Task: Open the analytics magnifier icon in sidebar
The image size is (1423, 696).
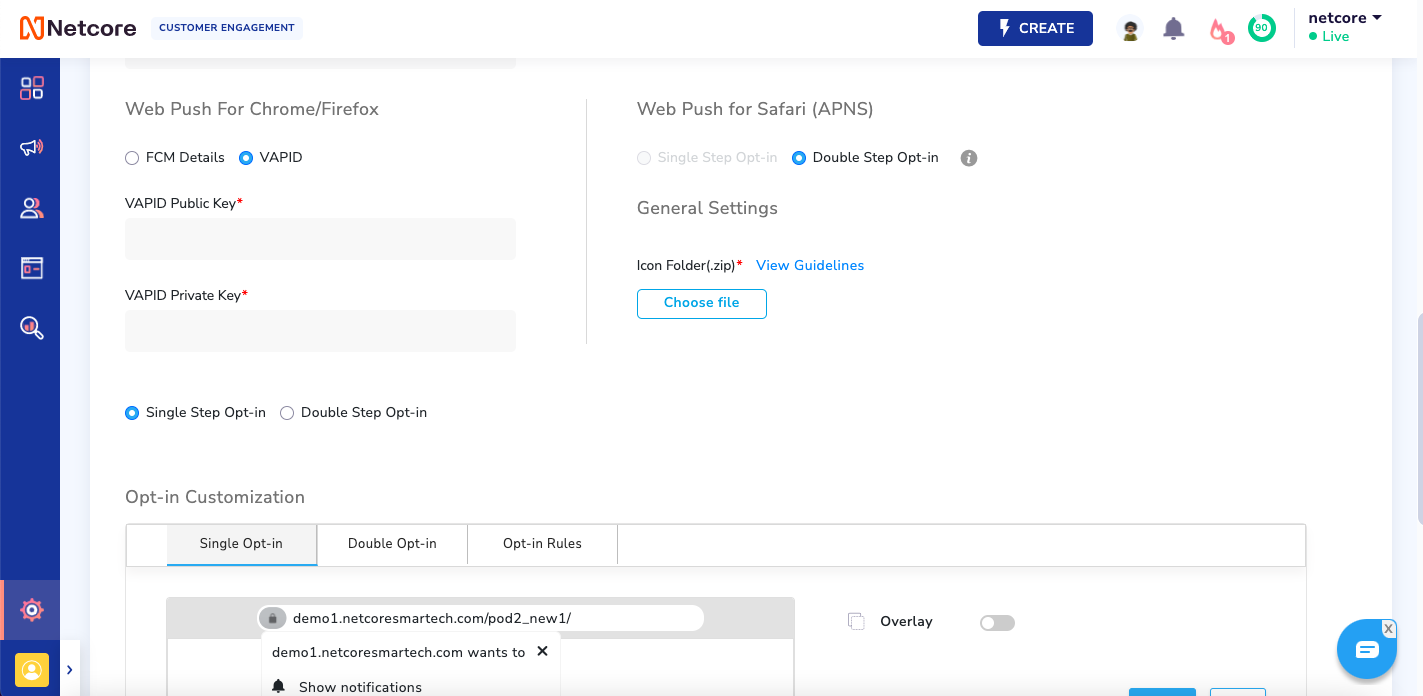Action: coord(32,328)
